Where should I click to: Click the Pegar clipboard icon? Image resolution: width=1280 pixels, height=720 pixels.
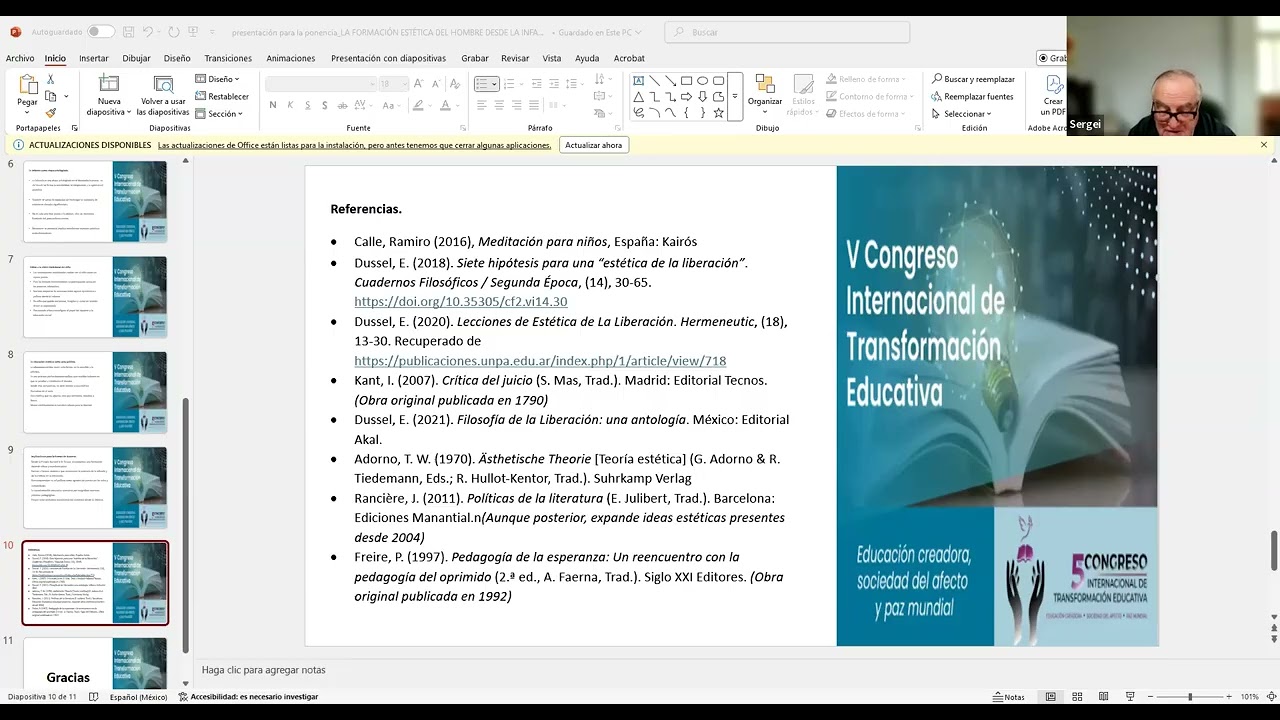[27, 85]
